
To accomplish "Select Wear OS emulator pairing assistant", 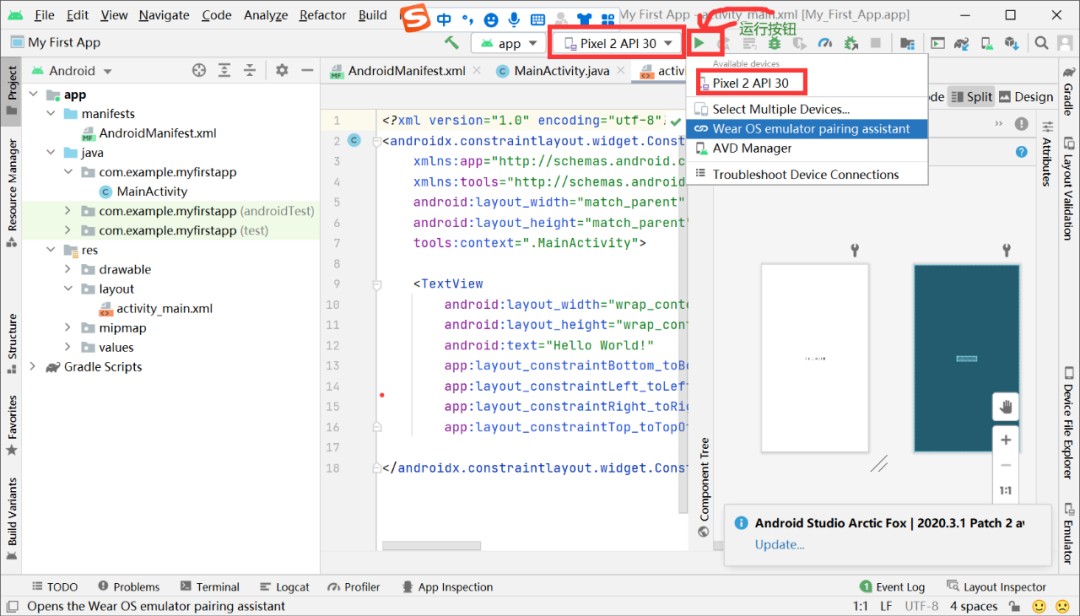I will (807, 129).
